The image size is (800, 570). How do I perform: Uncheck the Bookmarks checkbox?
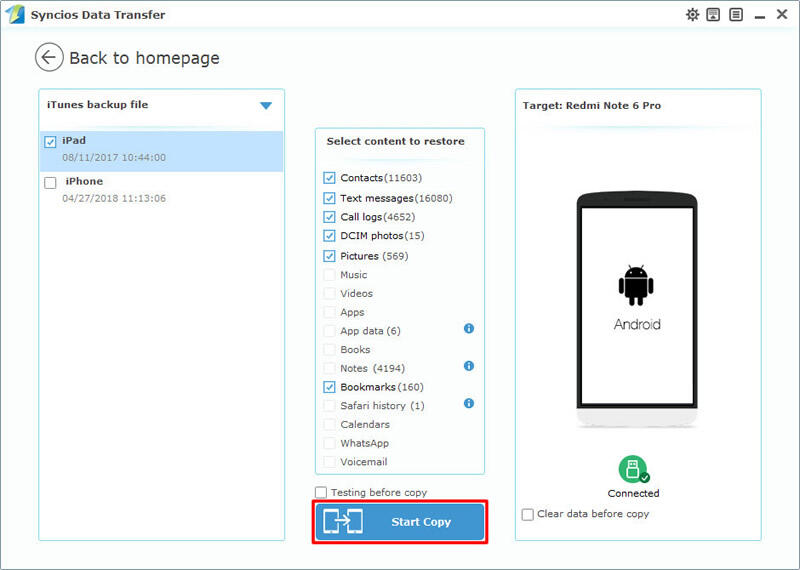330,387
